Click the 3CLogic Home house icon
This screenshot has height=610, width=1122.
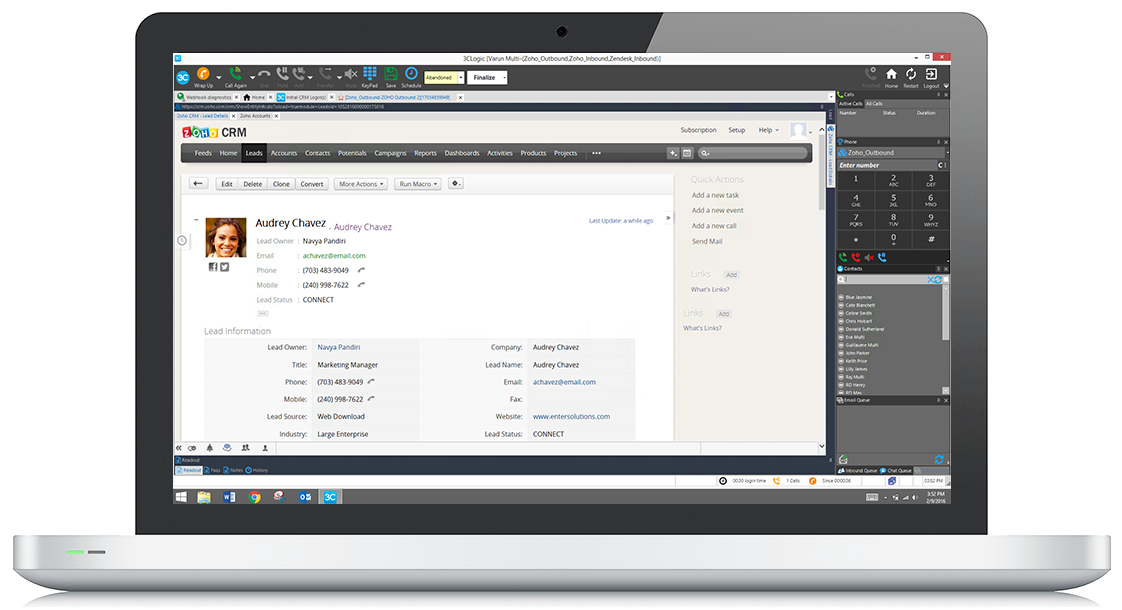(891, 75)
